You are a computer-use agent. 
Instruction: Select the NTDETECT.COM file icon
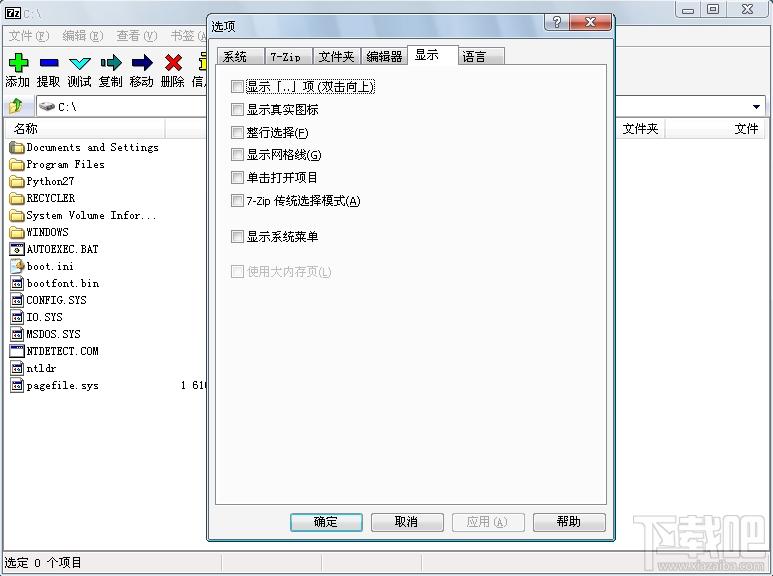point(17,351)
